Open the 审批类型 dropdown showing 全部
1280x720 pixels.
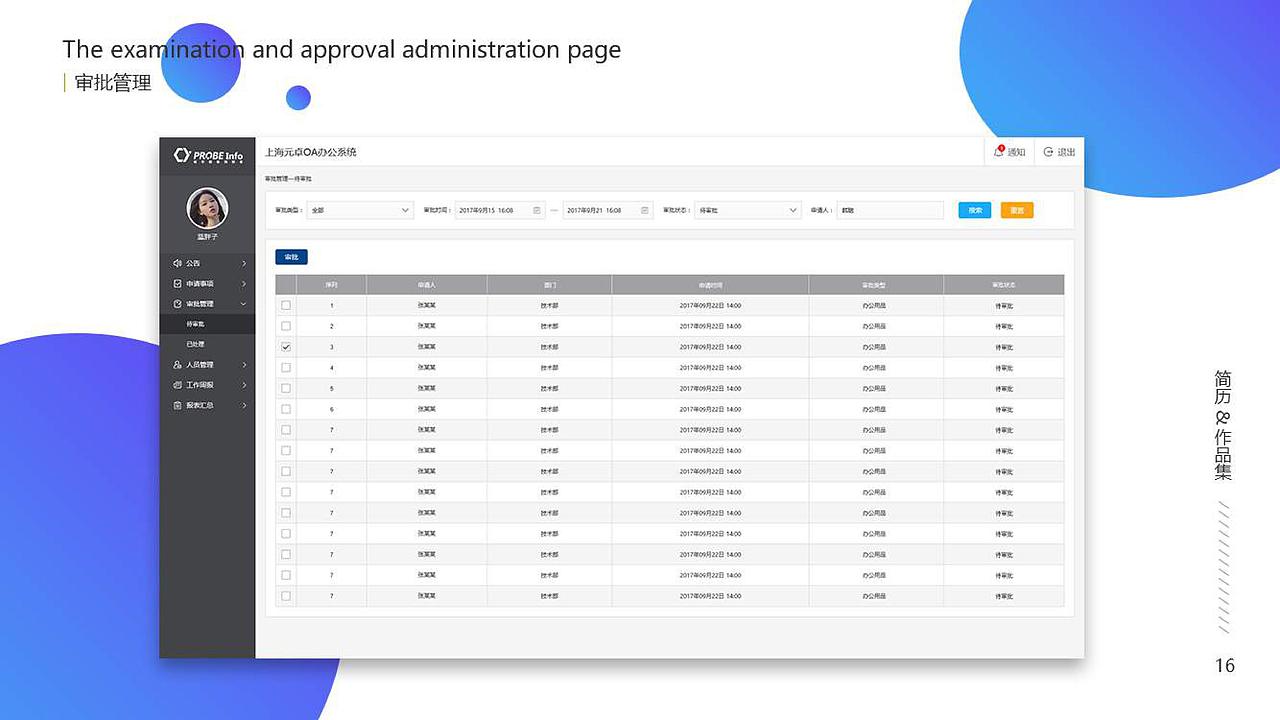click(359, 210)
